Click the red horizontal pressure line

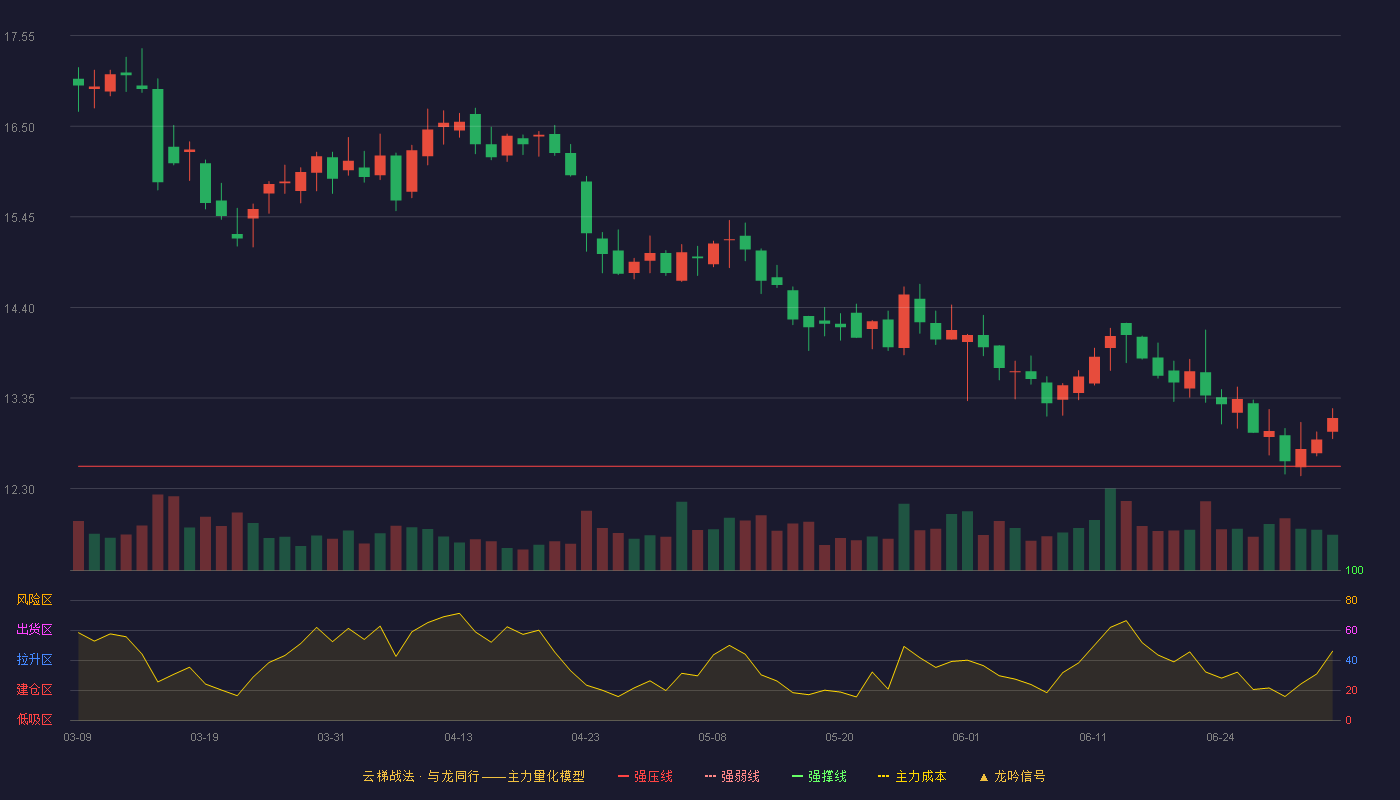click(709, 466)
